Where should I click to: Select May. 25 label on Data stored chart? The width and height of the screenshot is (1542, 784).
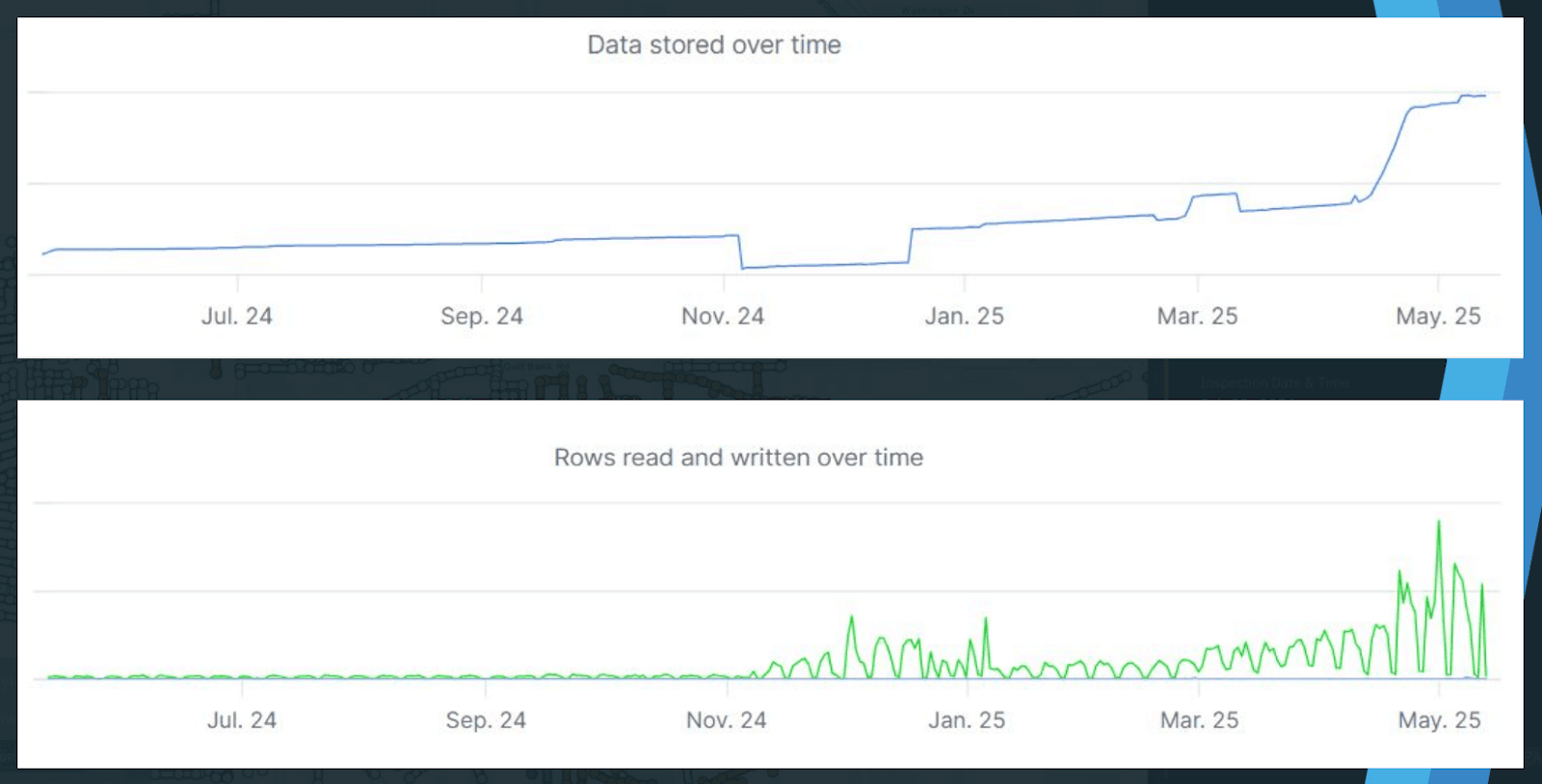pyautogui.click(x=1438, y=316)
